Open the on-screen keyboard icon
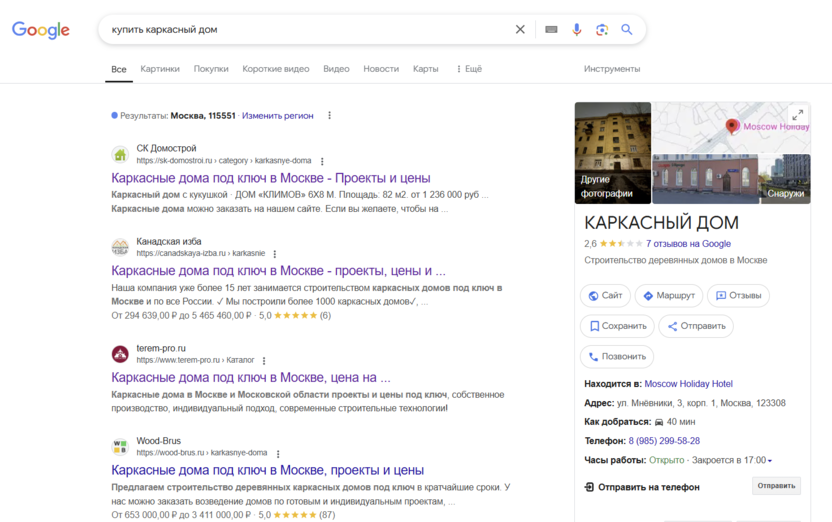The height and width of the screenshot is (522, 832). click(x=550, y=30)
